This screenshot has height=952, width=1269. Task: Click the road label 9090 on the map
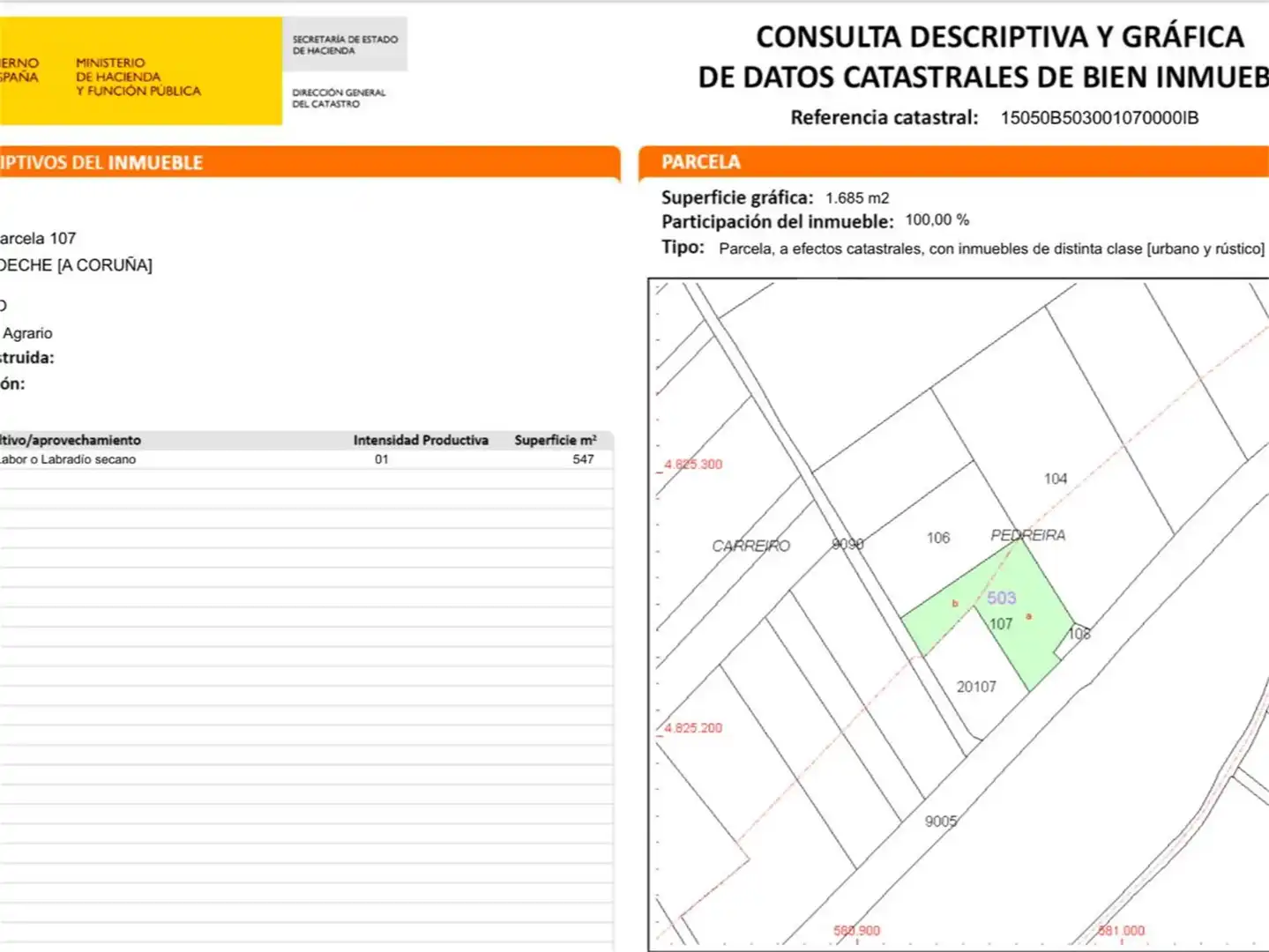[x=847, y=545]
